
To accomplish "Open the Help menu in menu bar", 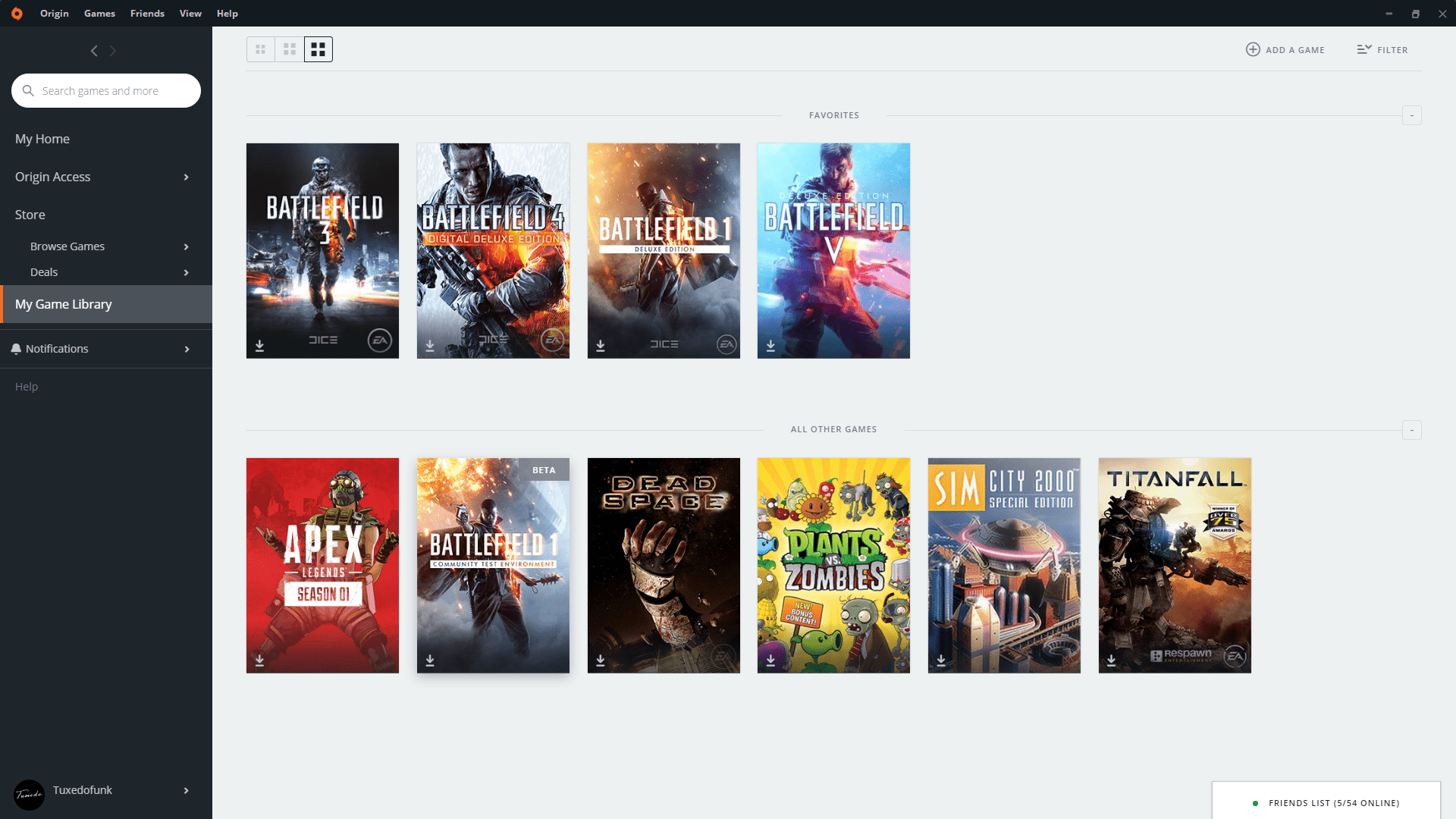I will pyautogui.click(x=227, y=14).
